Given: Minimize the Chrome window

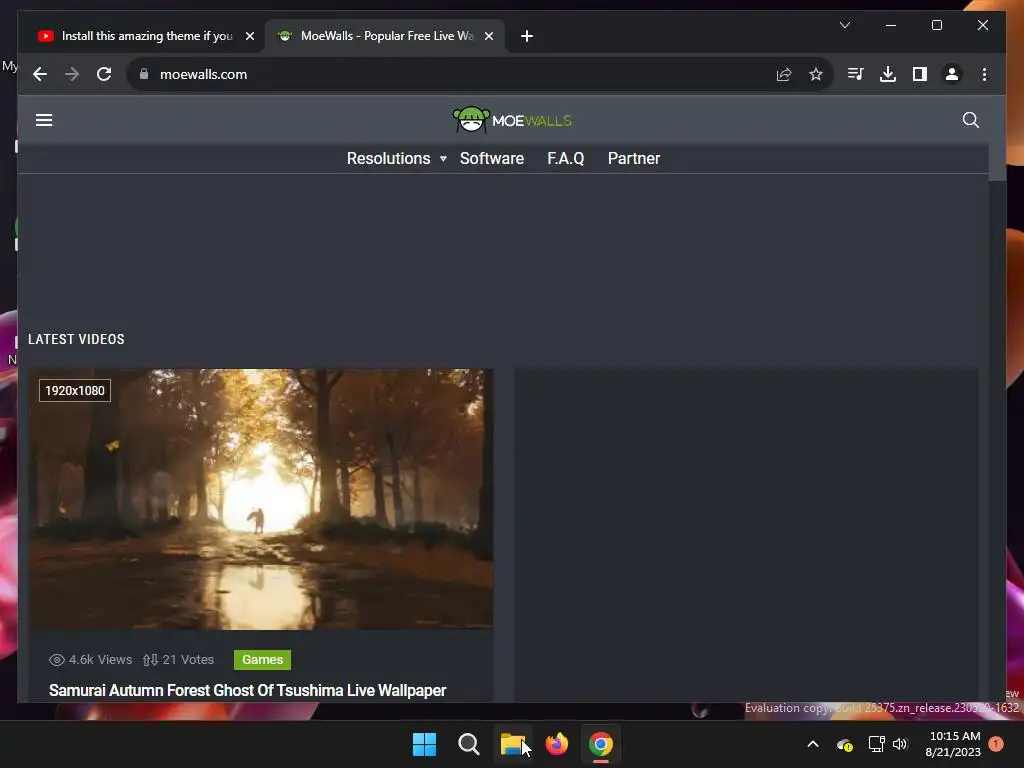Looking at the screenshot, I should [891, 25].
